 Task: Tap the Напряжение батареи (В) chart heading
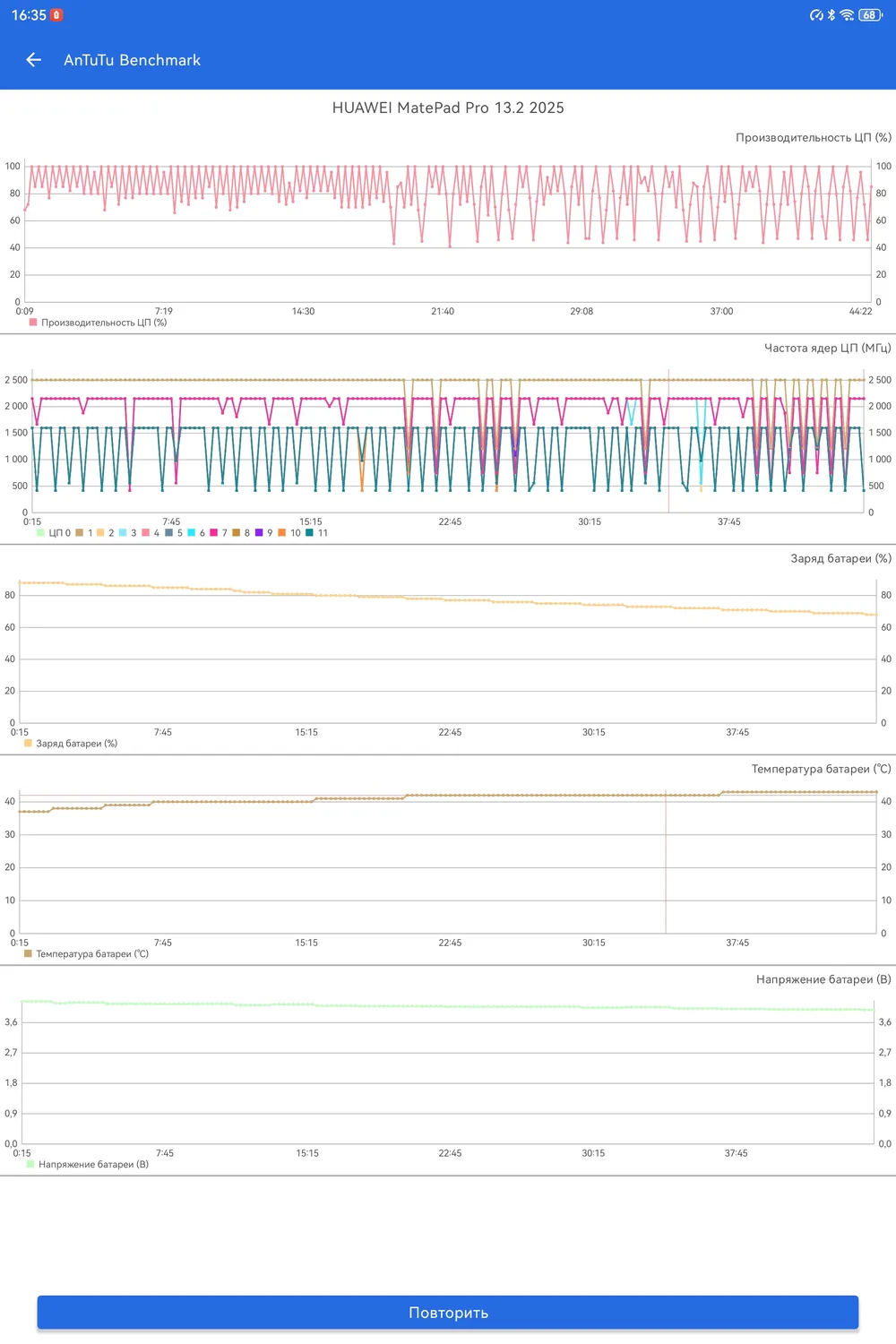coord(824,979)
